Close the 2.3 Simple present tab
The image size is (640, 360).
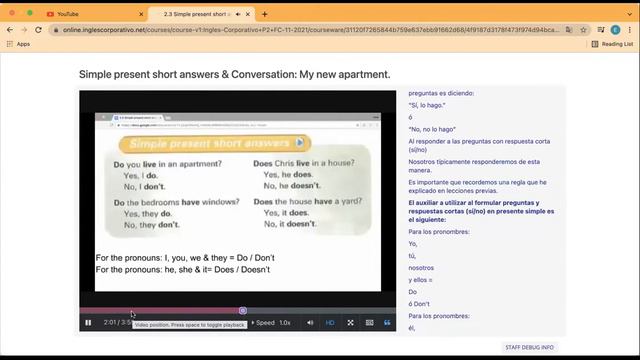point(248,14)
